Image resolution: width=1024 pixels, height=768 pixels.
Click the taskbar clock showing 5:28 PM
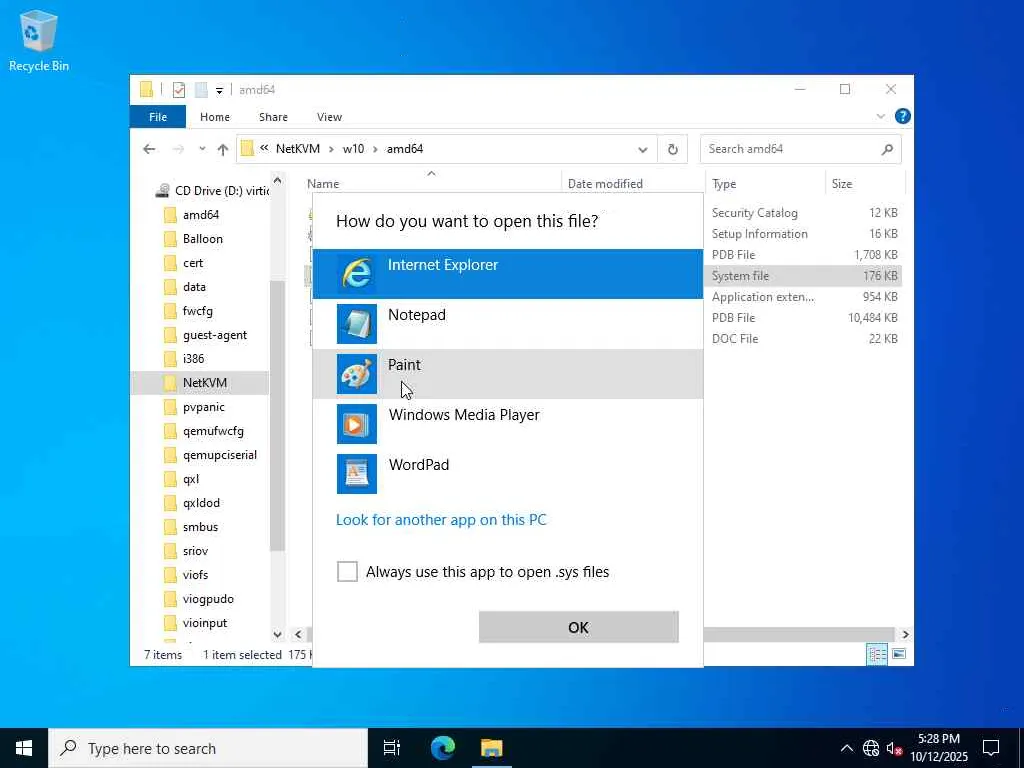(938, 748)
